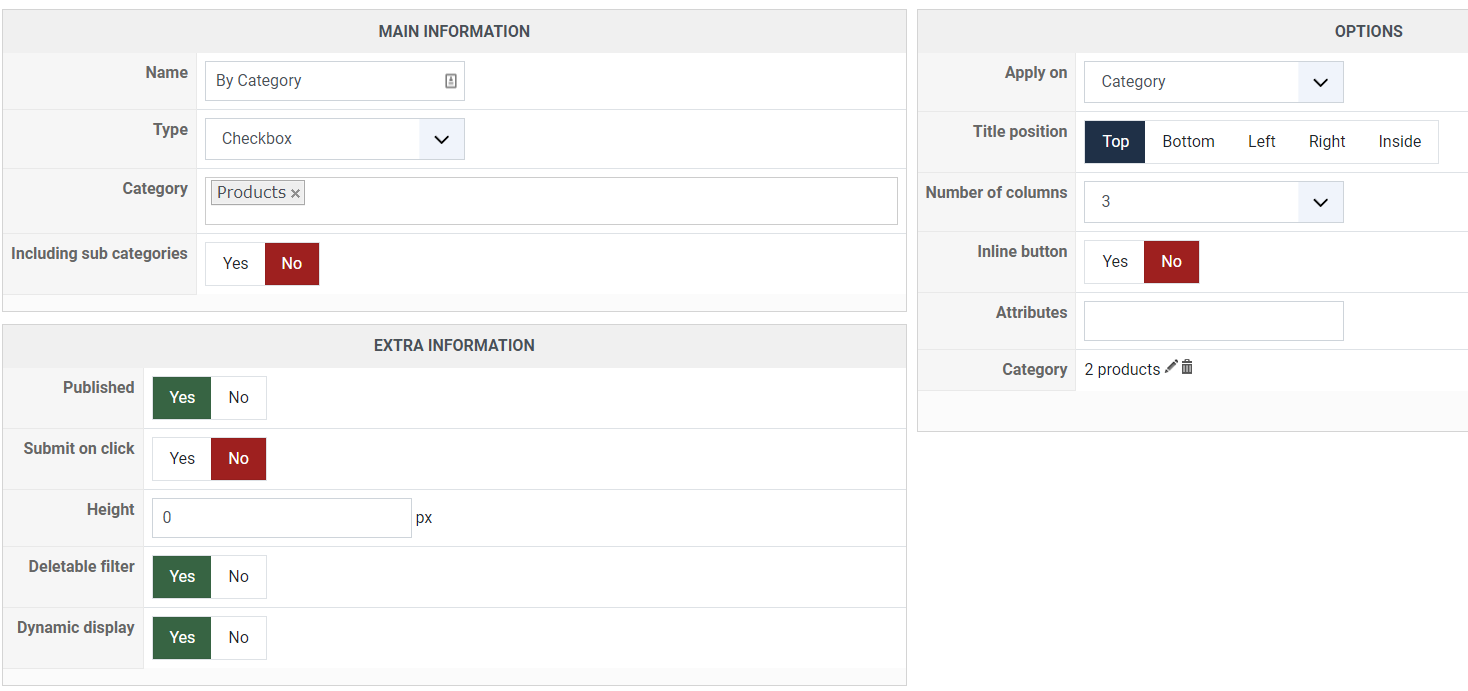Select Left title position
The height and width of the screenshot is (691, 1468).
click(1261, 142)
